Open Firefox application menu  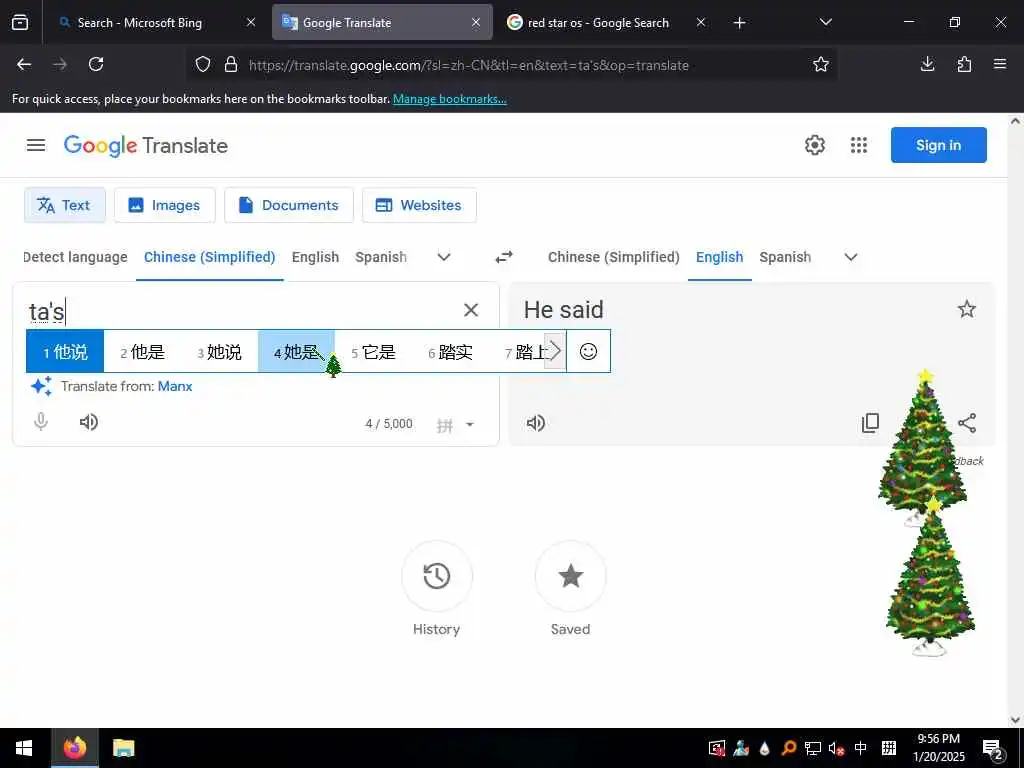tap(1000, 64)
